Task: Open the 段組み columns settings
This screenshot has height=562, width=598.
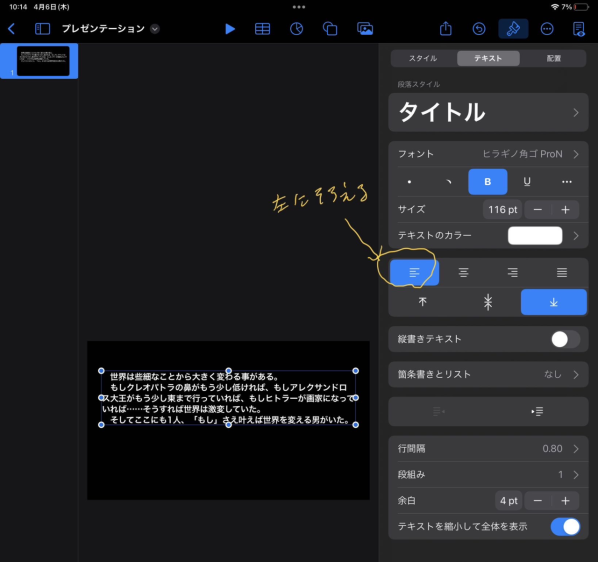Action: coord(488,475)
